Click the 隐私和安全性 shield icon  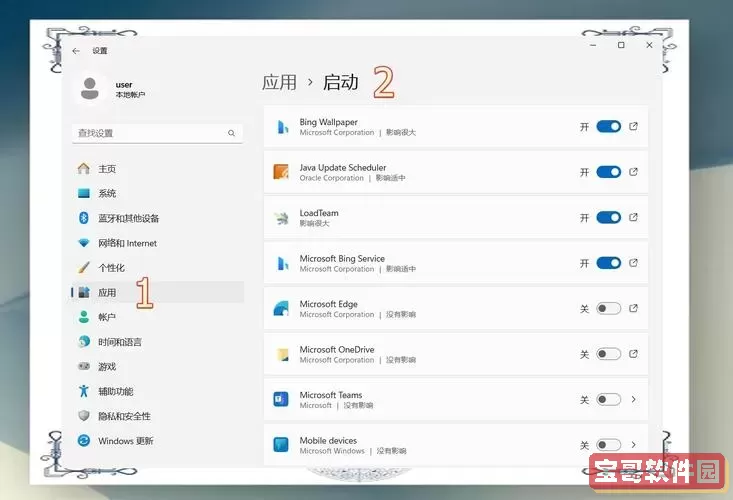pos(84,415)
